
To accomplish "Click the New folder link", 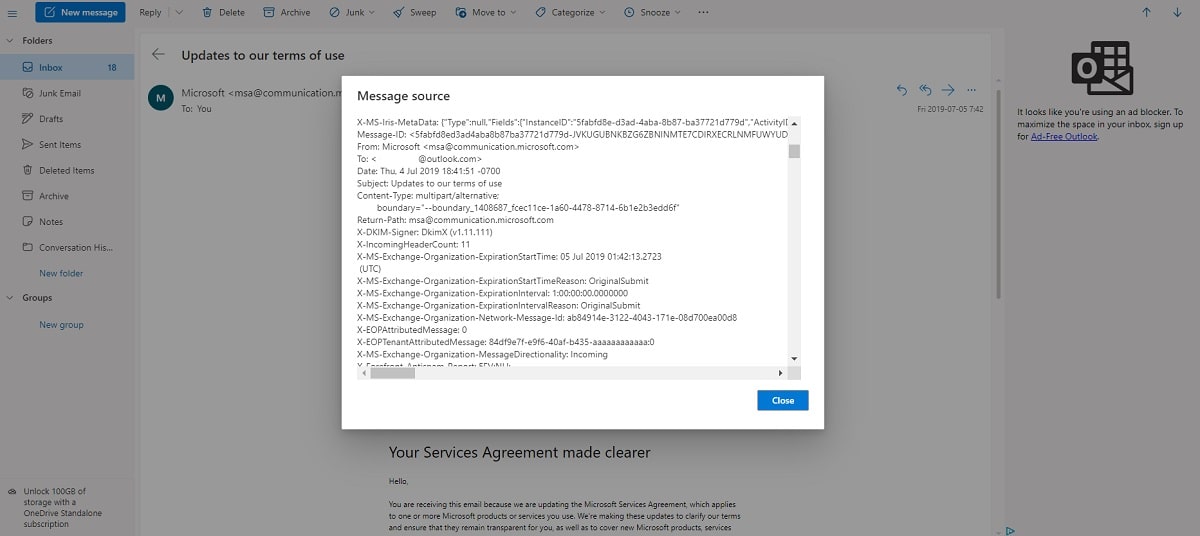I will coord(61,273).
